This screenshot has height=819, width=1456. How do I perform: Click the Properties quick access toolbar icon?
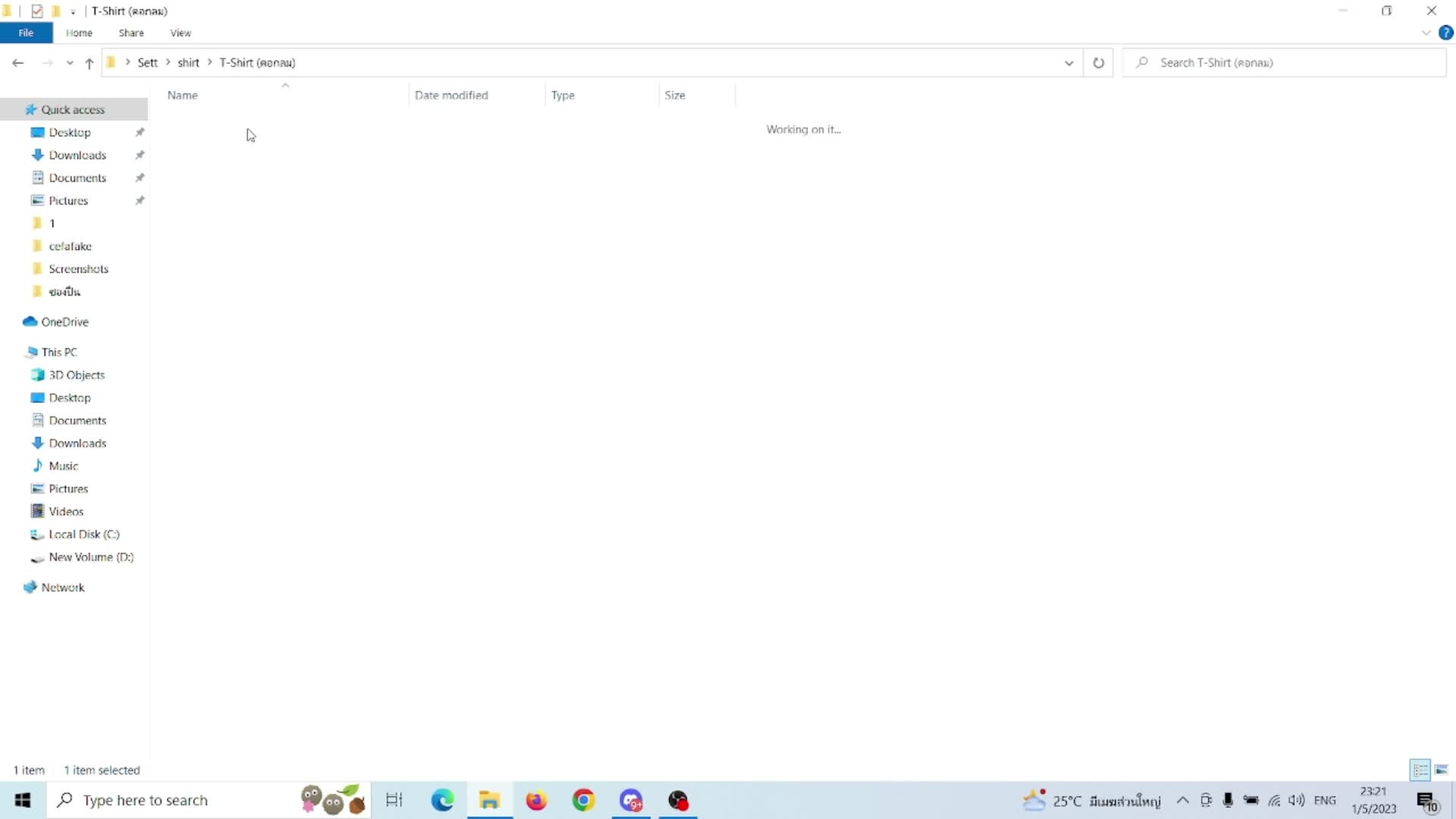coord(37,11)
